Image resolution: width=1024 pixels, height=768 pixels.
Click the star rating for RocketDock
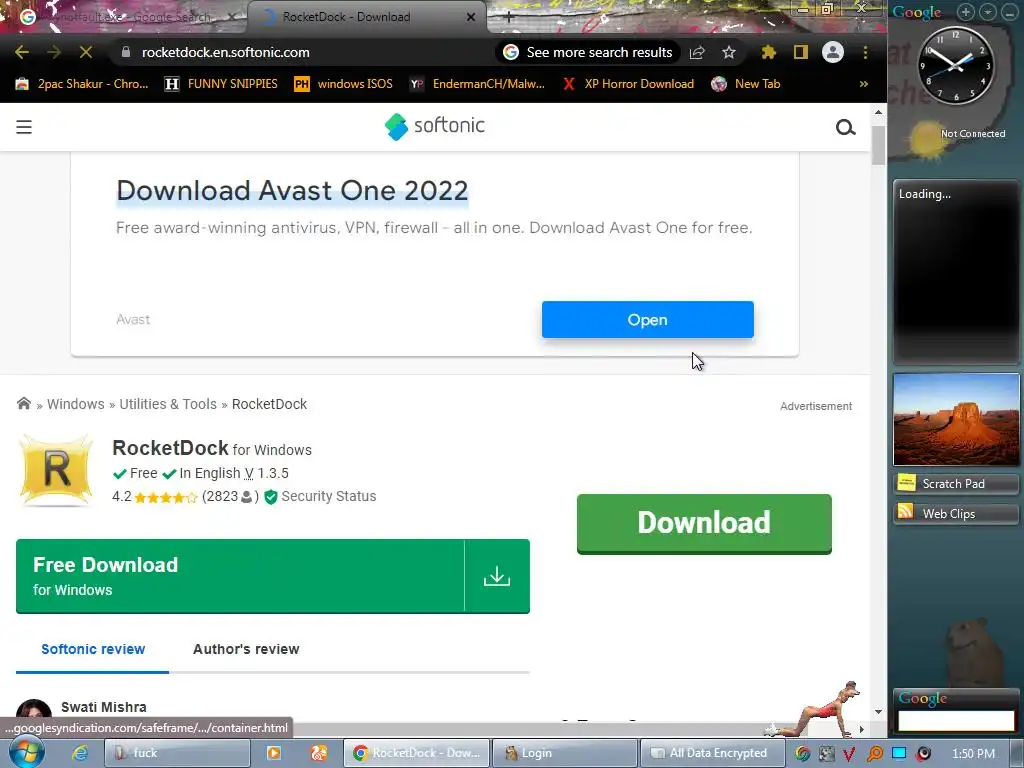click(165, 497)
